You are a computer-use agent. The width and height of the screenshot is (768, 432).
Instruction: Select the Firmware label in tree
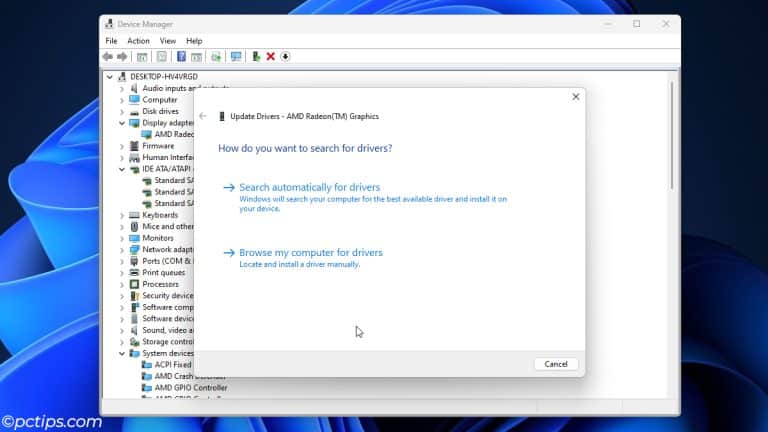(x=158, y=146)
